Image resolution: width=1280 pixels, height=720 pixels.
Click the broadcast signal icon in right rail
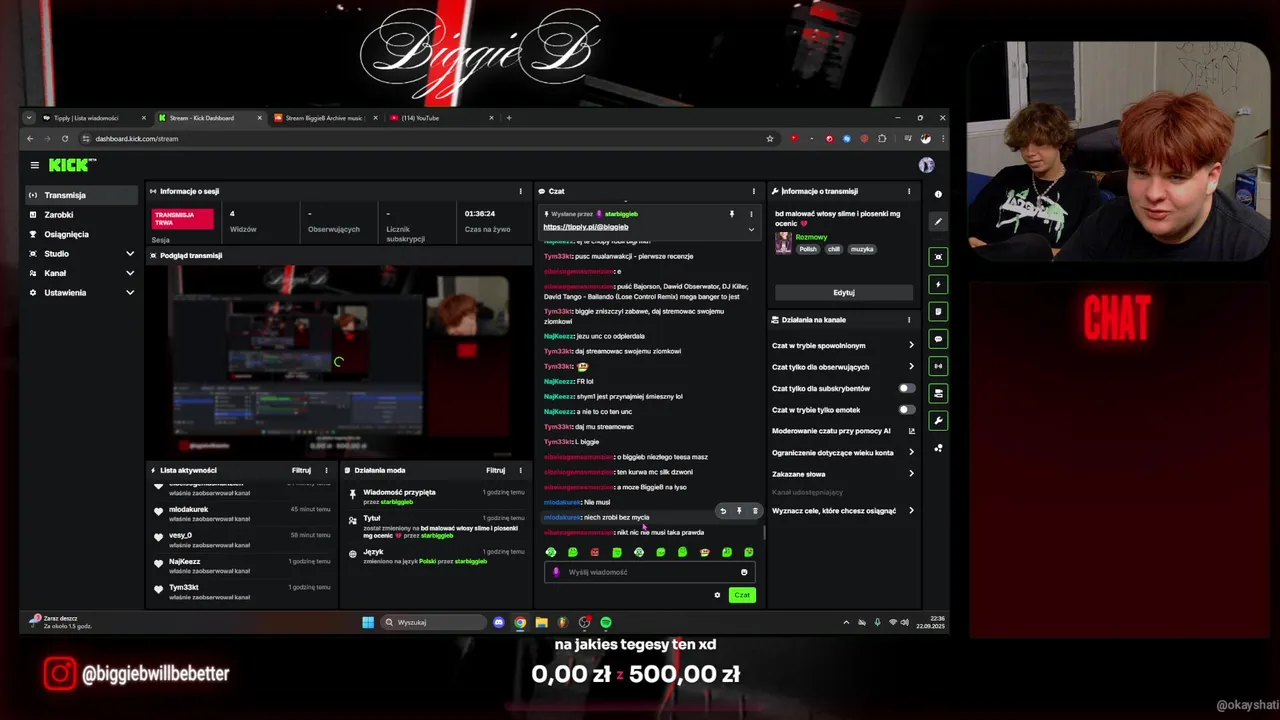pyautogui.click(x=938, y=366)
